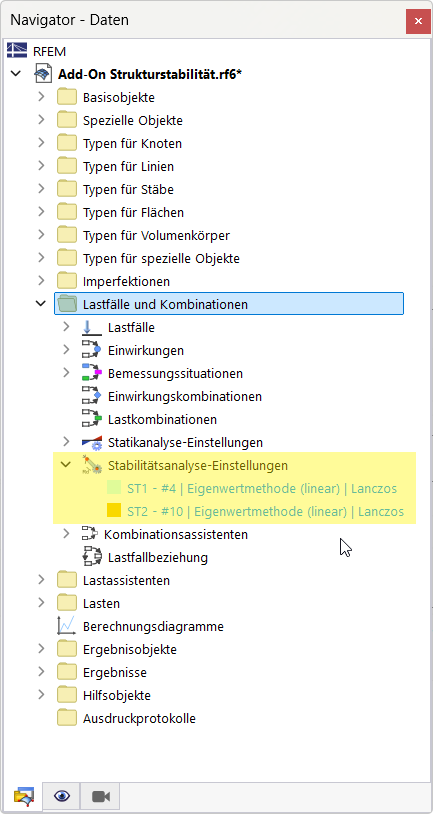Expand the Kombinationsassistenten node
The image size is (433, 814).
click(x=66, y=534)
